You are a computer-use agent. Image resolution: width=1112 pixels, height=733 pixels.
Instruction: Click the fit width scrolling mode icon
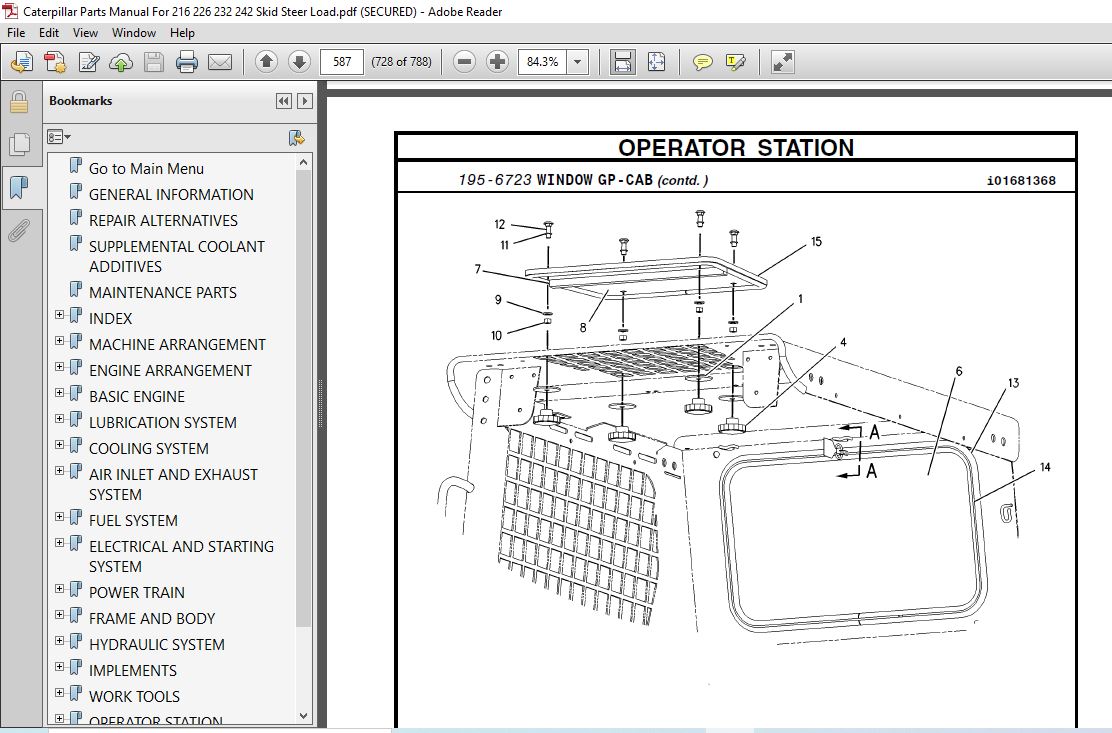point(623,62)
